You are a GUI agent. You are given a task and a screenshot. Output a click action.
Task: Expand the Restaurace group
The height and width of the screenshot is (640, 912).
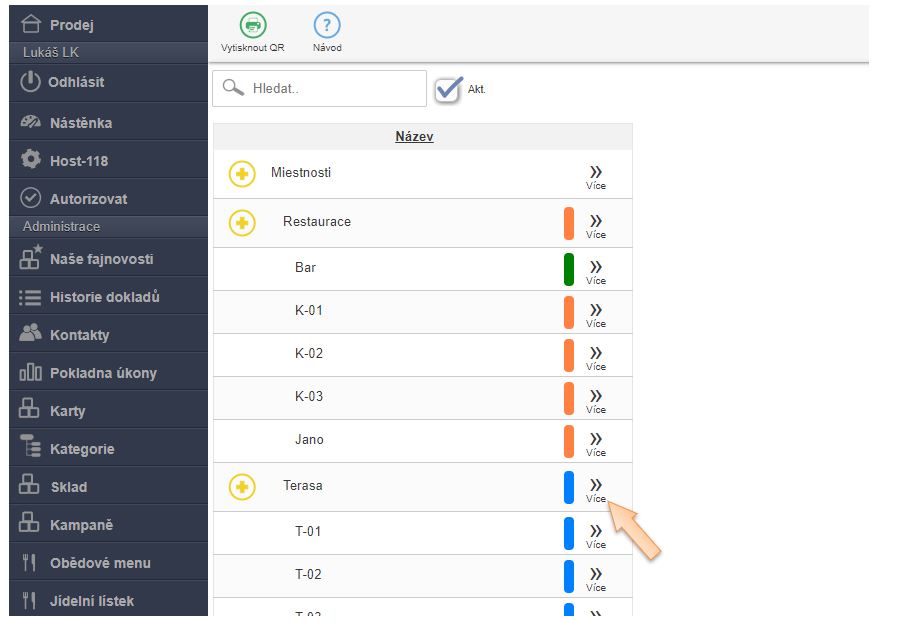click(x=242, y=222)
